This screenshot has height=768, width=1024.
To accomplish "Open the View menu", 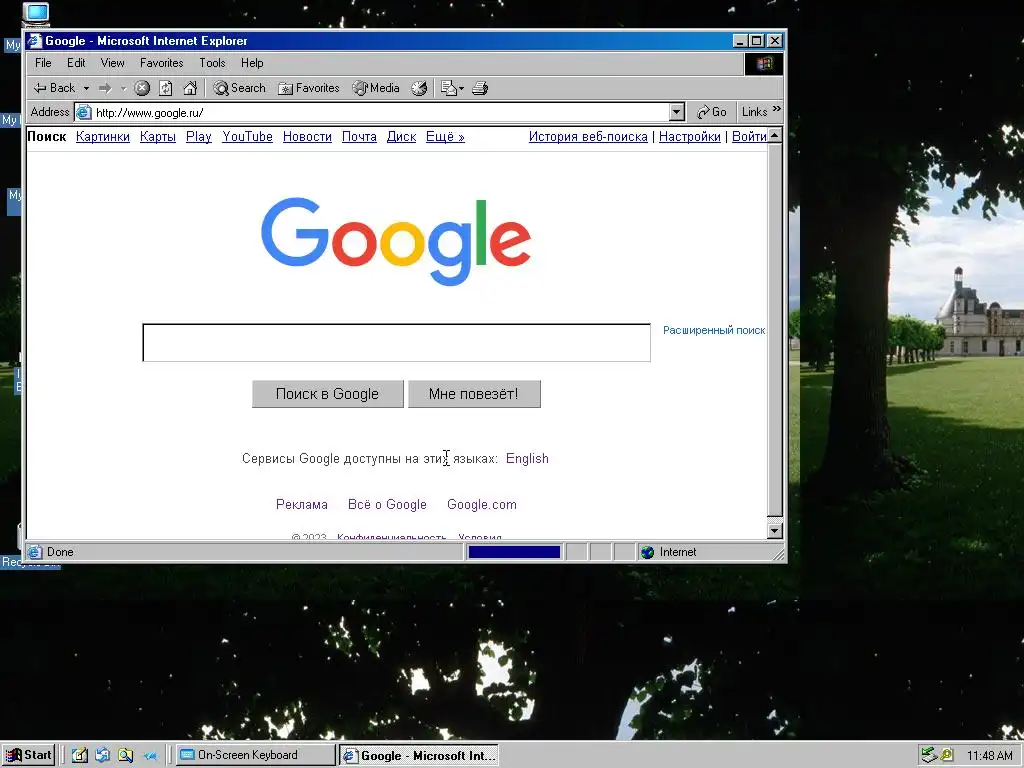I will [112, 63].
